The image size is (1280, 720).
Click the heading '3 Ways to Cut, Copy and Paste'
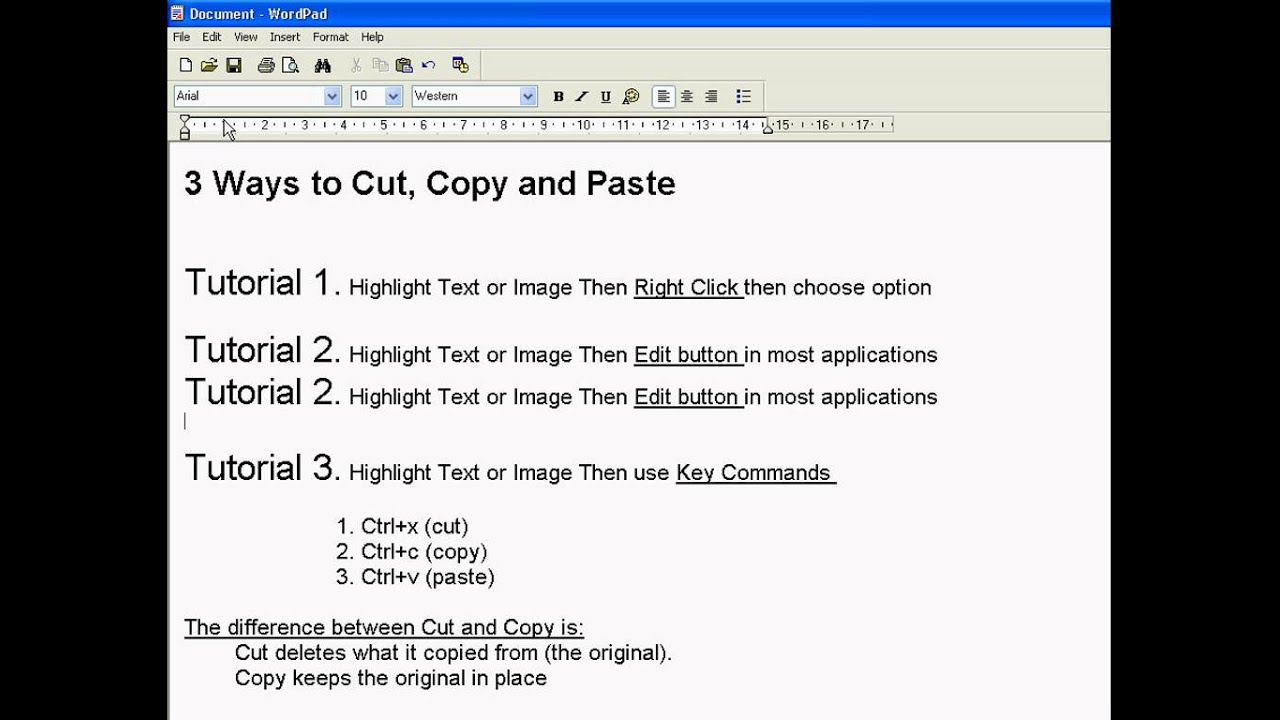pyautogui.click(x=430, y=184)
